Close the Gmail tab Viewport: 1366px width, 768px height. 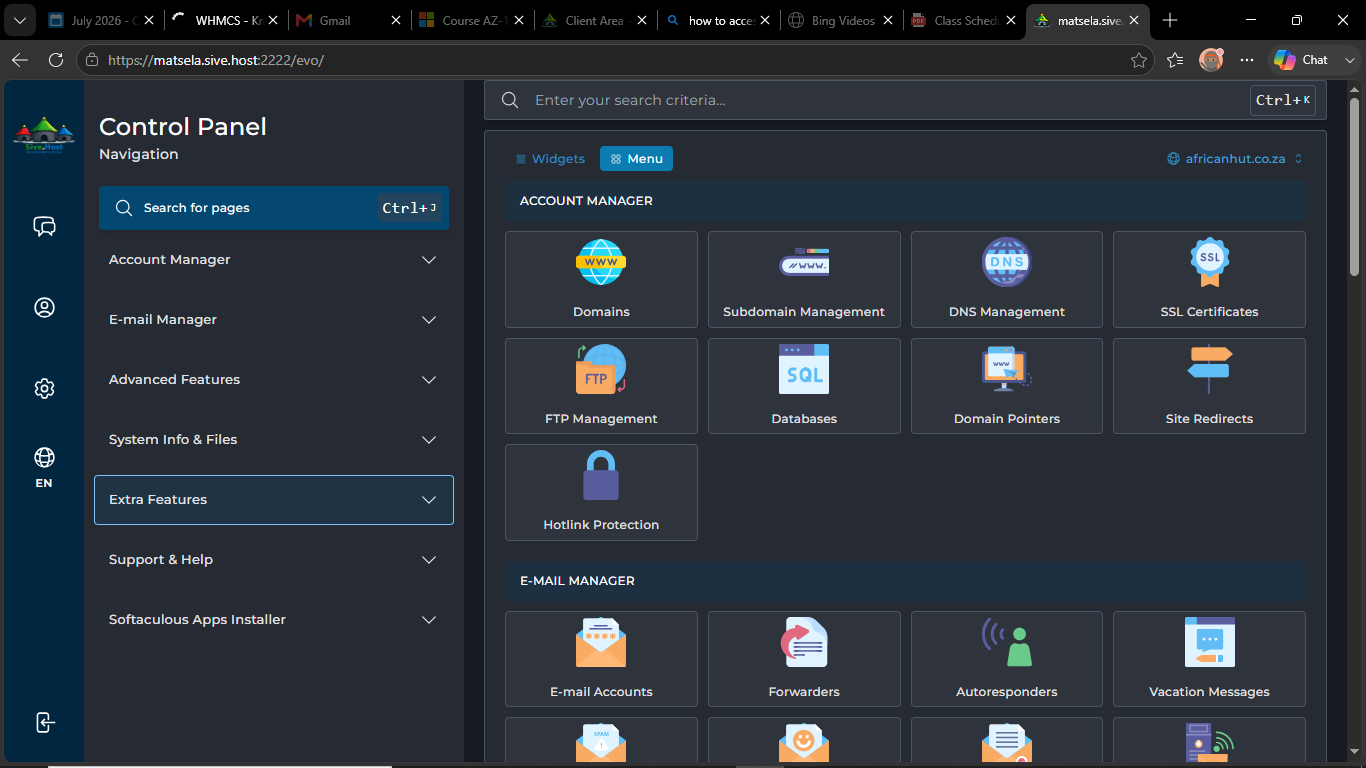395,20
